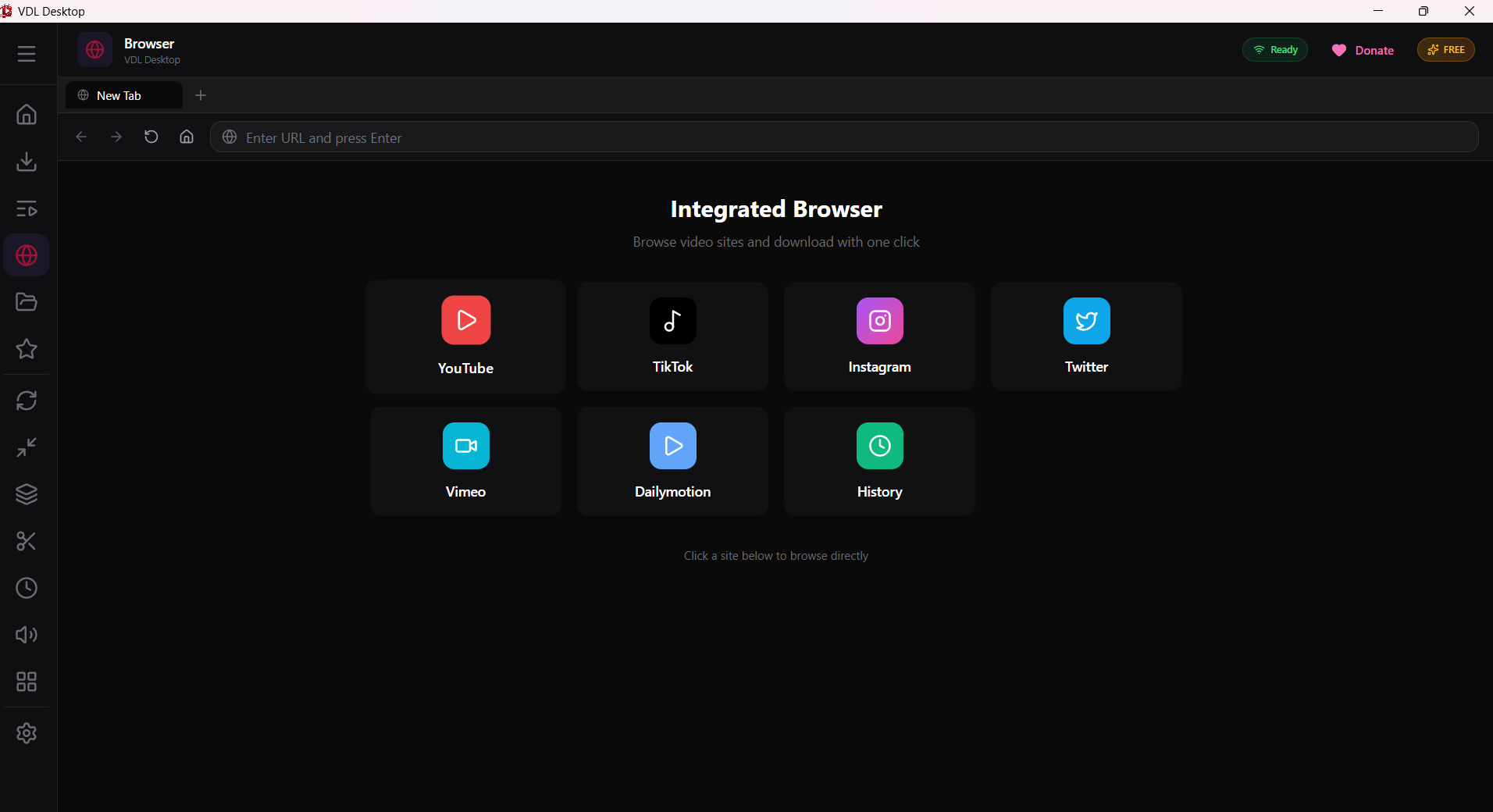Viewport: 1493px width, 812px height.
Task: Open the settings gear icon
Action: click(27, 733)
